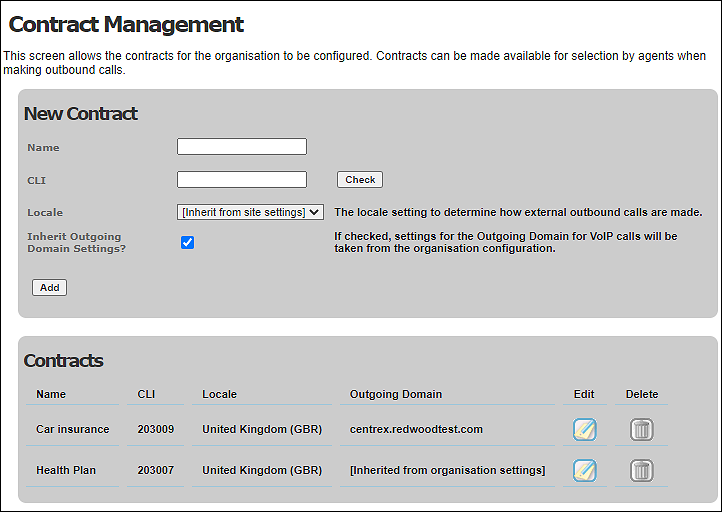Click the CLI column header
Image resolution: width=722 pixels, height=512 pixels.
pyautogui.click(x=146, y=394)
